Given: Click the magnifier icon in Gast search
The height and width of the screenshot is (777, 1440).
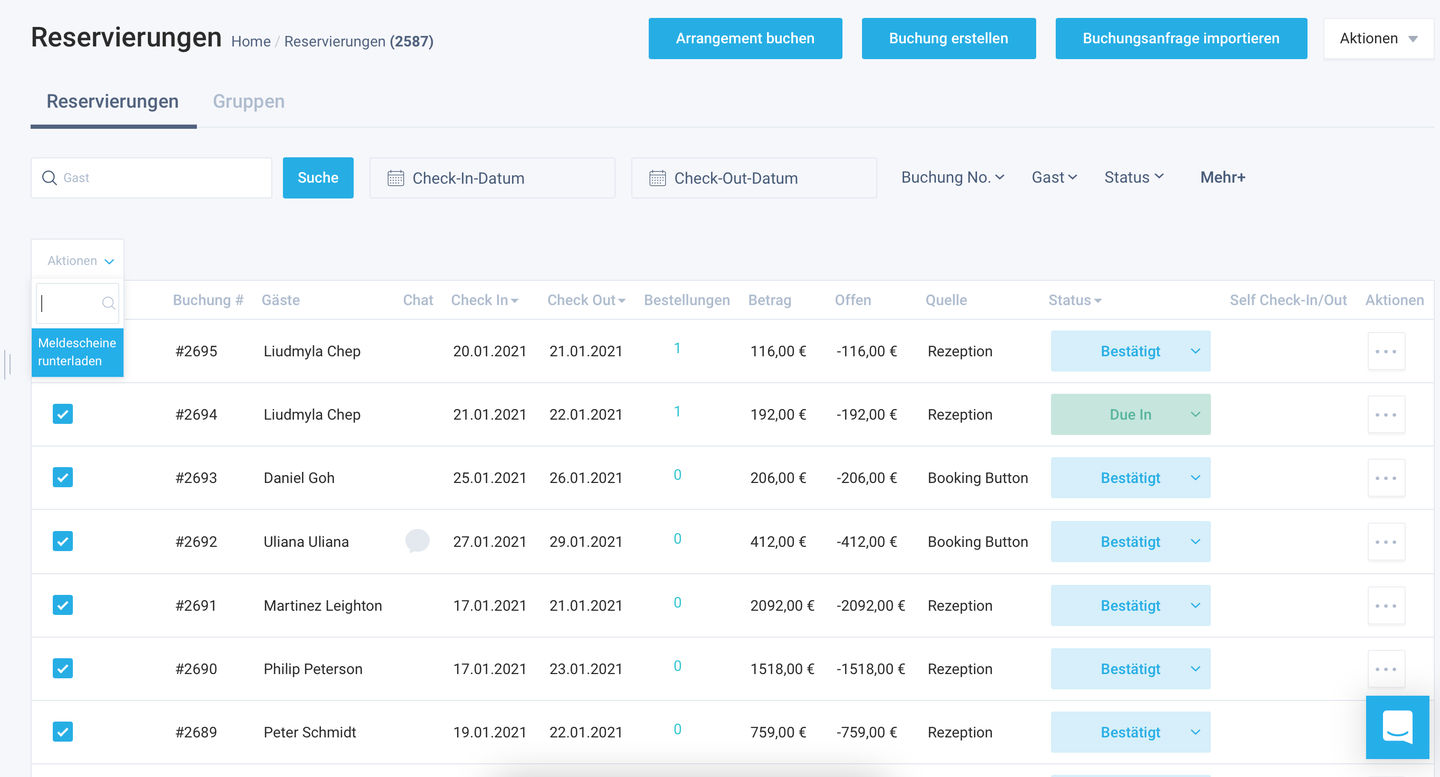Looking at the screenshot, I should click(x=49, y=178).
